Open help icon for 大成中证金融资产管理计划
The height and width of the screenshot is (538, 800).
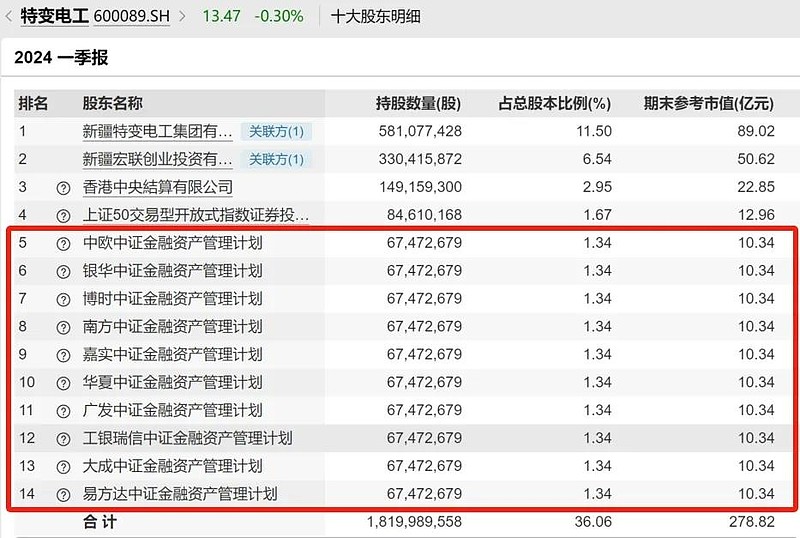coord(63,467)
